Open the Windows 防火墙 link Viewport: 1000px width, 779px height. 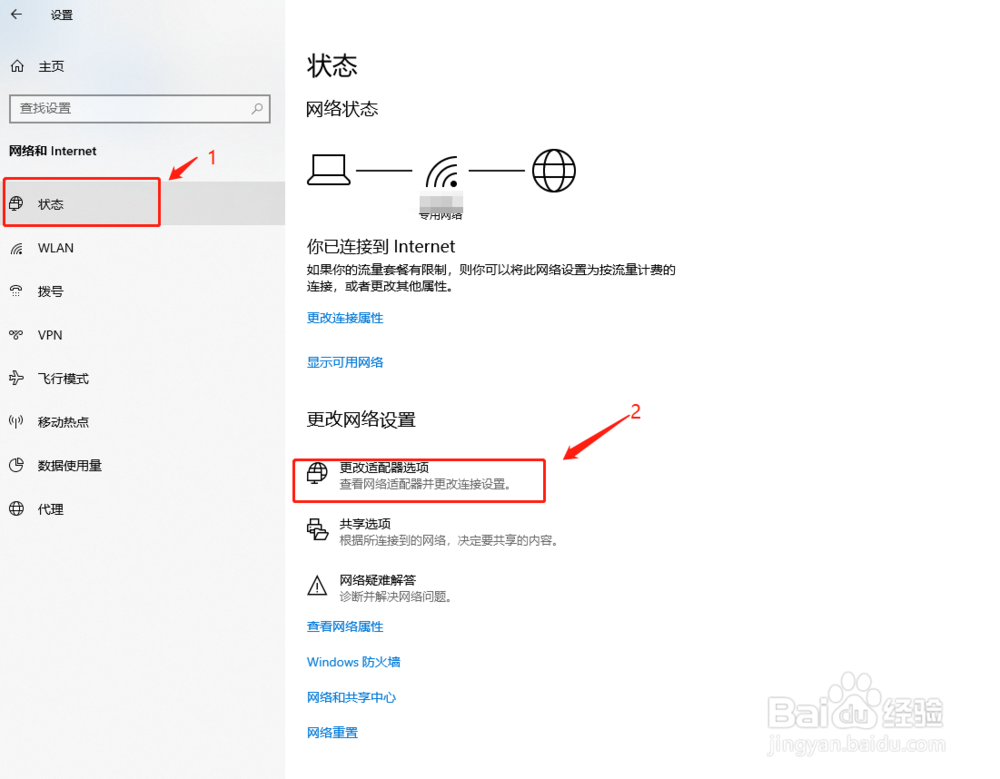point(353,662)
